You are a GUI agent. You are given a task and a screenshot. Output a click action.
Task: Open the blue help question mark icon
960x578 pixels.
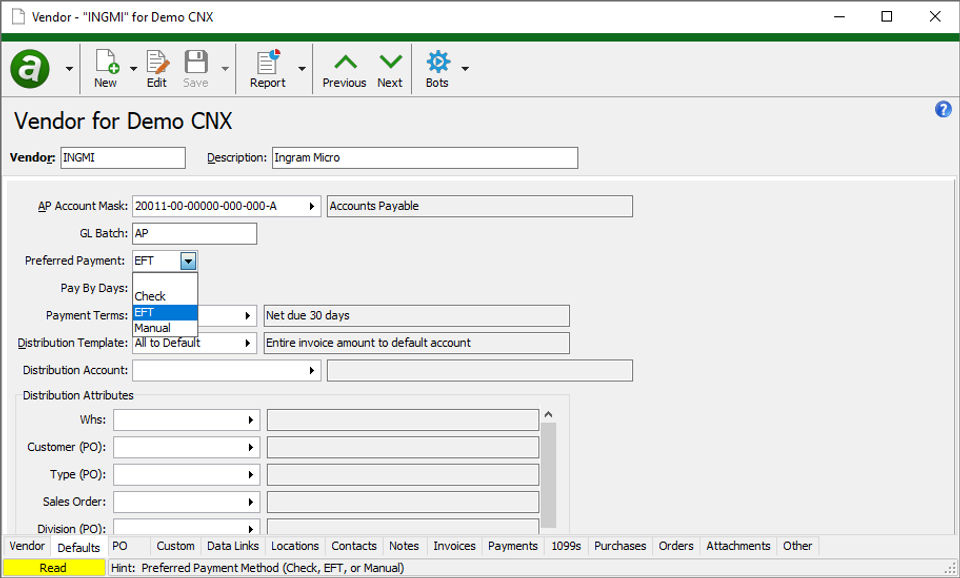pyautogui.click(x=943, y=110)
